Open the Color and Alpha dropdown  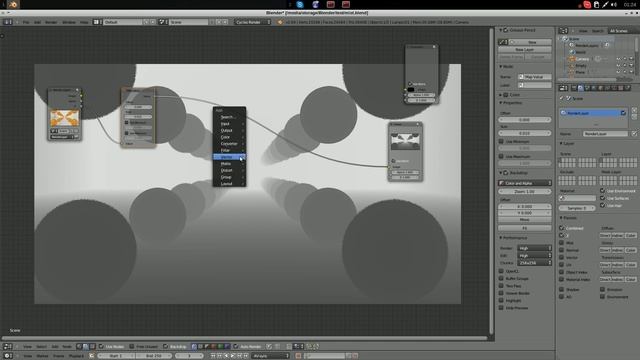coord(525,183)
